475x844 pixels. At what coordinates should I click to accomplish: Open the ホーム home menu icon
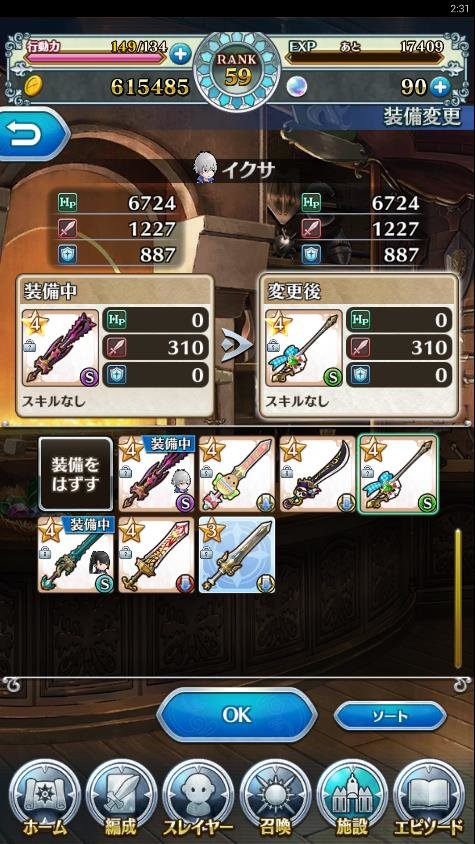[45, 797]
